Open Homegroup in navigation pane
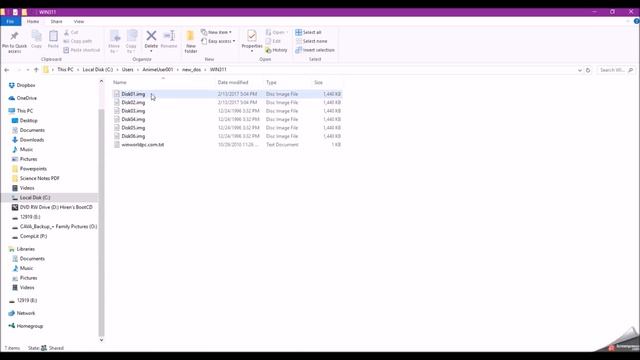This screenshot has height=360, width=640. [x=26, y=326]
